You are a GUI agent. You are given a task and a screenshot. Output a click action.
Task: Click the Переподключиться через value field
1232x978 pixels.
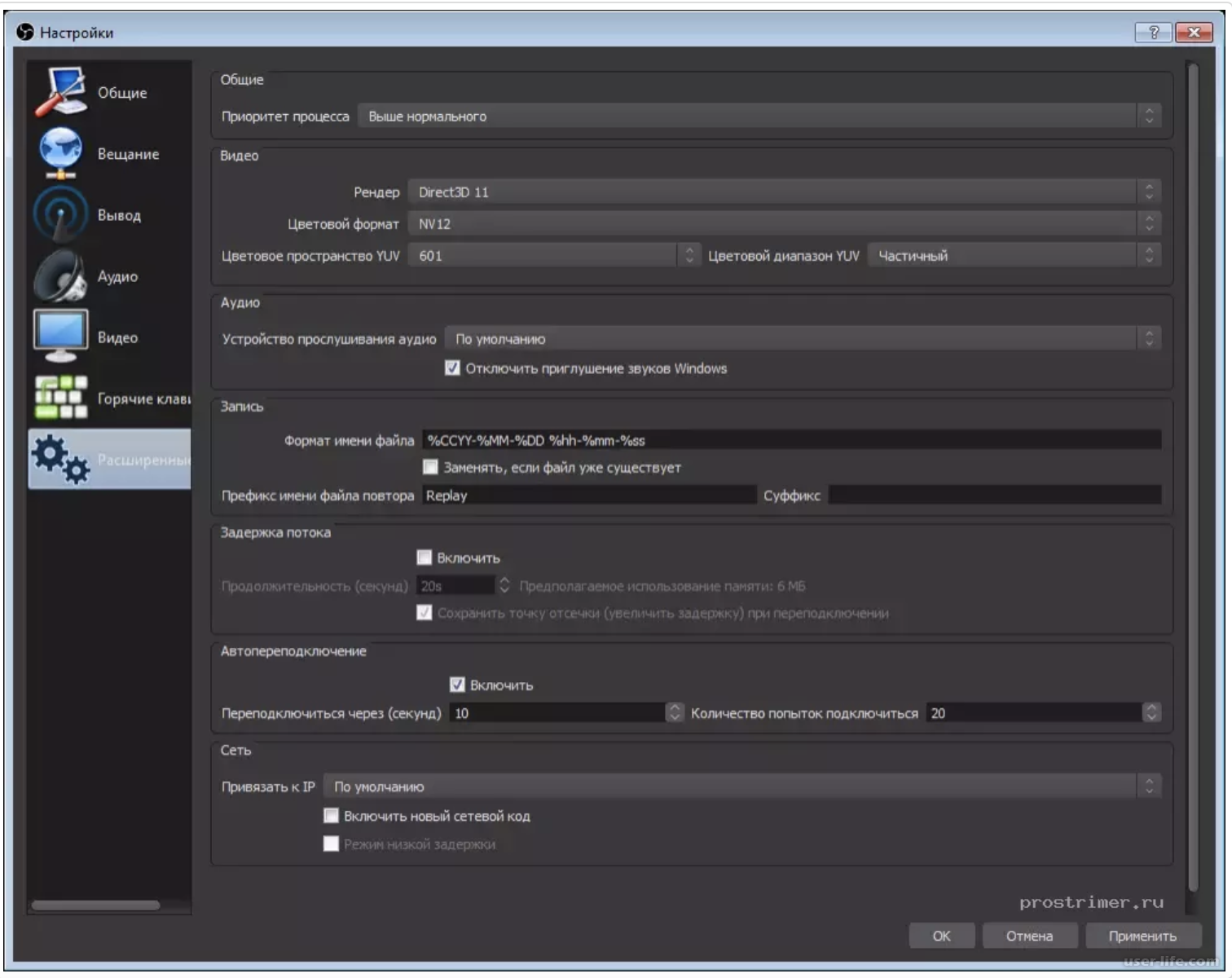(x=558, y=712)
